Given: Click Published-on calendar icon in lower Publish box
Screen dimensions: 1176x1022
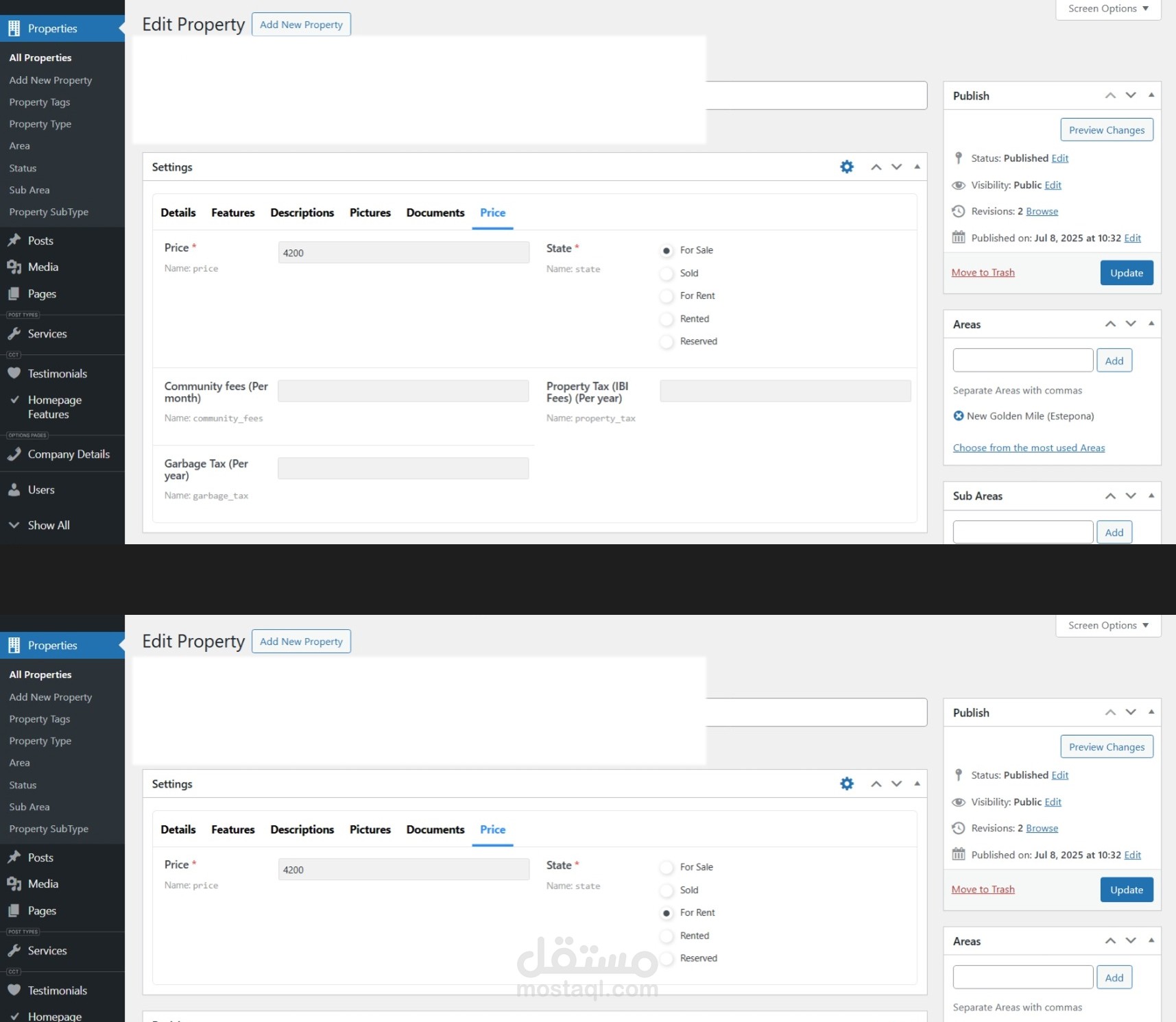Looking at the screenshot, I should [x=959, y=855].
